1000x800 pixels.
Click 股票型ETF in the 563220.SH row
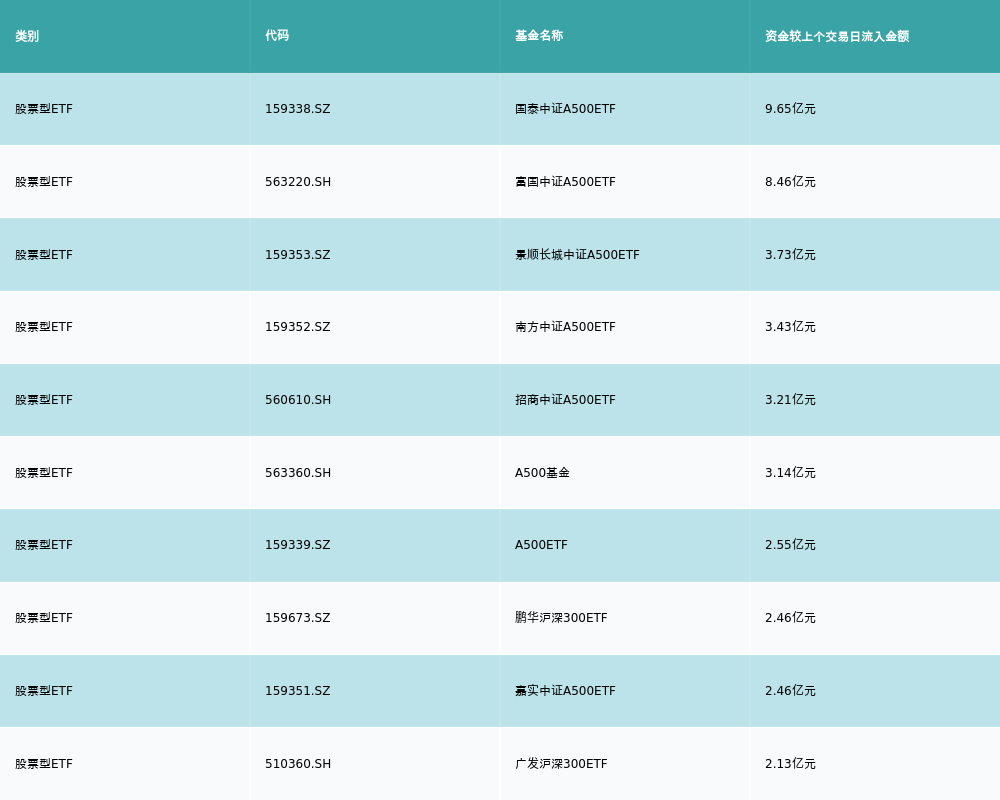44,182
